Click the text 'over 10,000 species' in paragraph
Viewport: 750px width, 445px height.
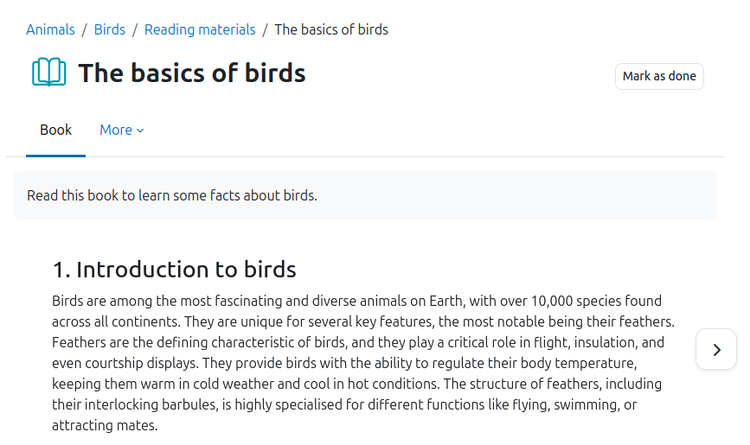[x=579, y=300]
